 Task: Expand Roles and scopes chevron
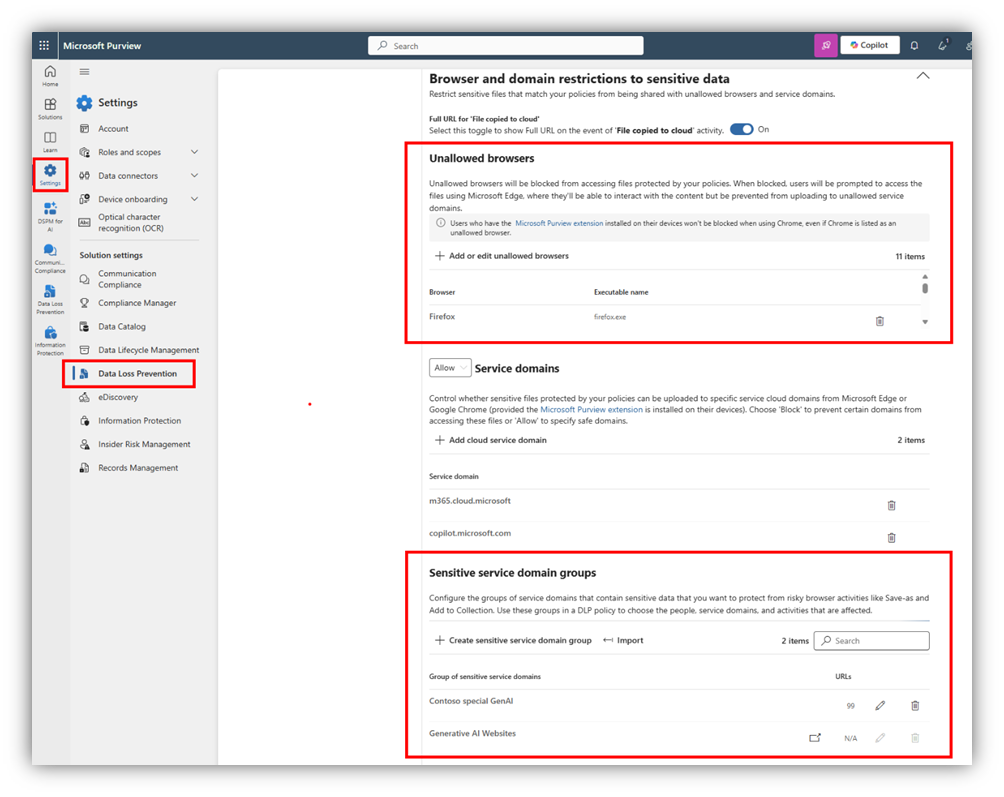[194, 152]
